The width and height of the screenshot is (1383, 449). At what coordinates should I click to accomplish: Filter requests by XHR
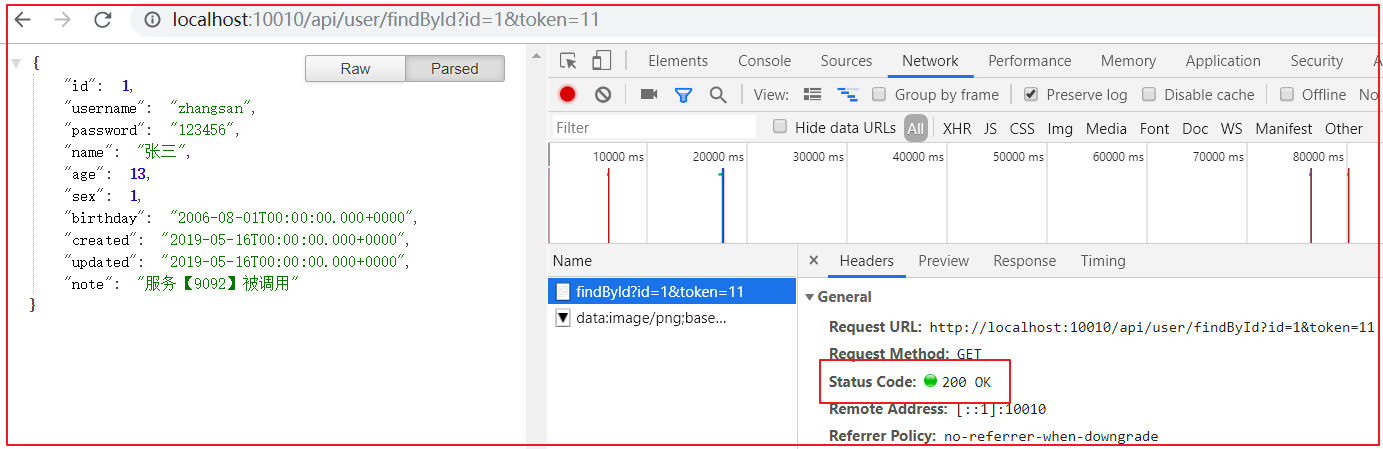pyautogui.click(x=957, y=128)
